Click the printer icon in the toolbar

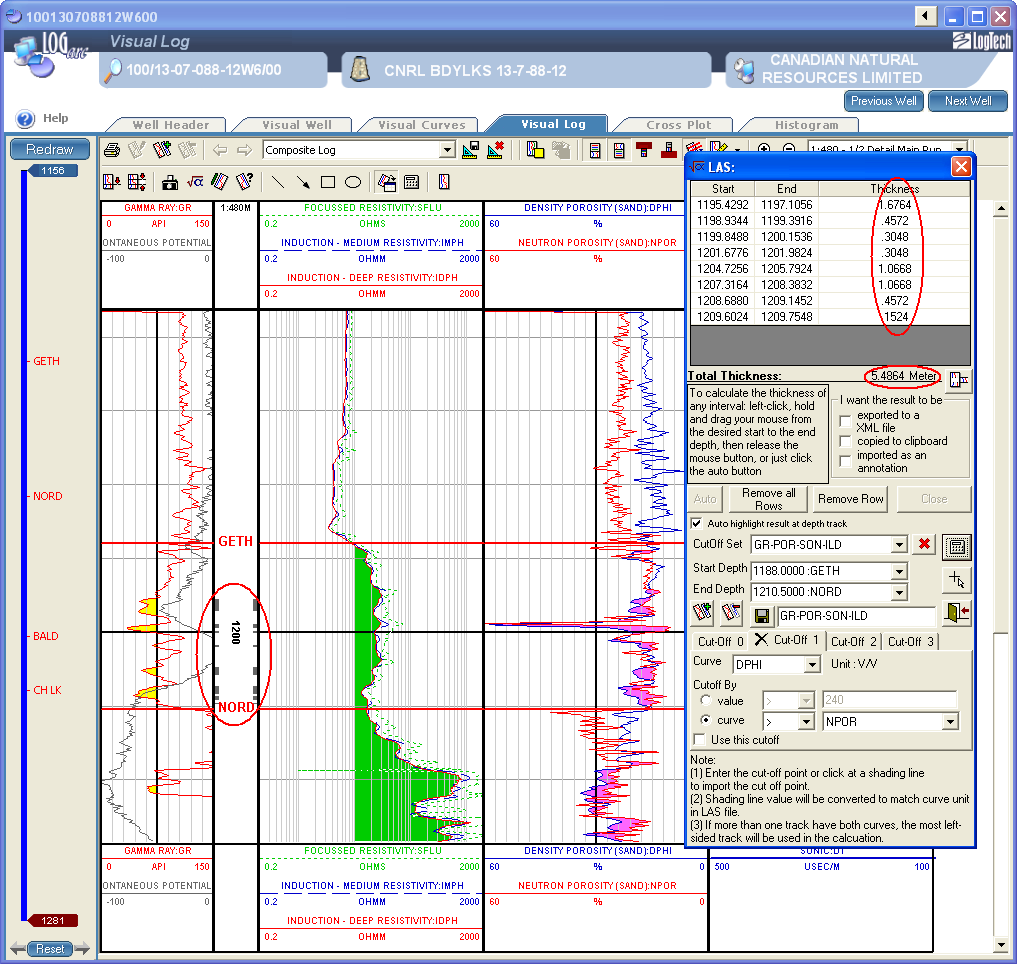[112, 150]
